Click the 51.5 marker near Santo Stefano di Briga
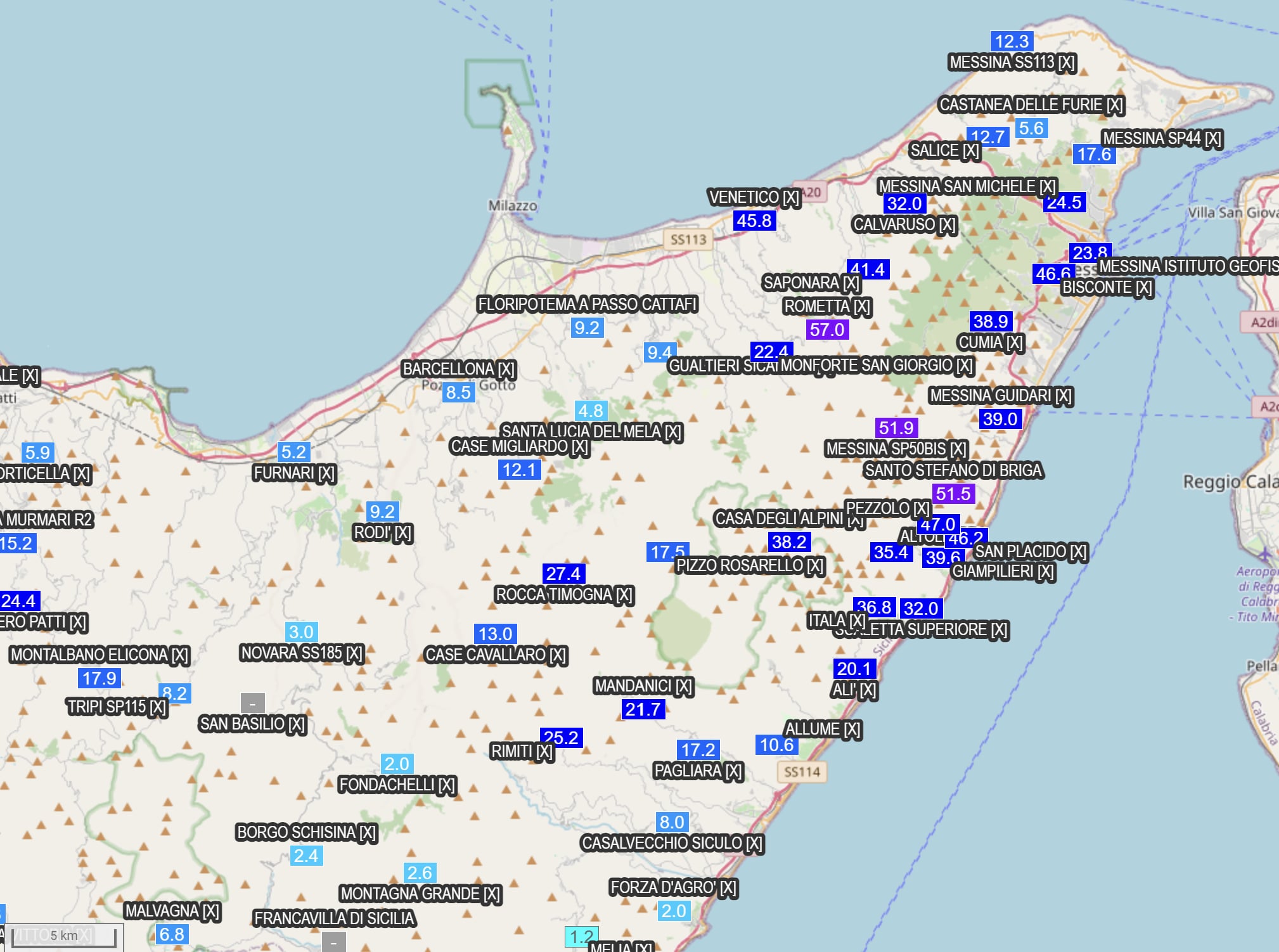The width and height of the screenshot is (1279, 952). (x=953, y=494)
